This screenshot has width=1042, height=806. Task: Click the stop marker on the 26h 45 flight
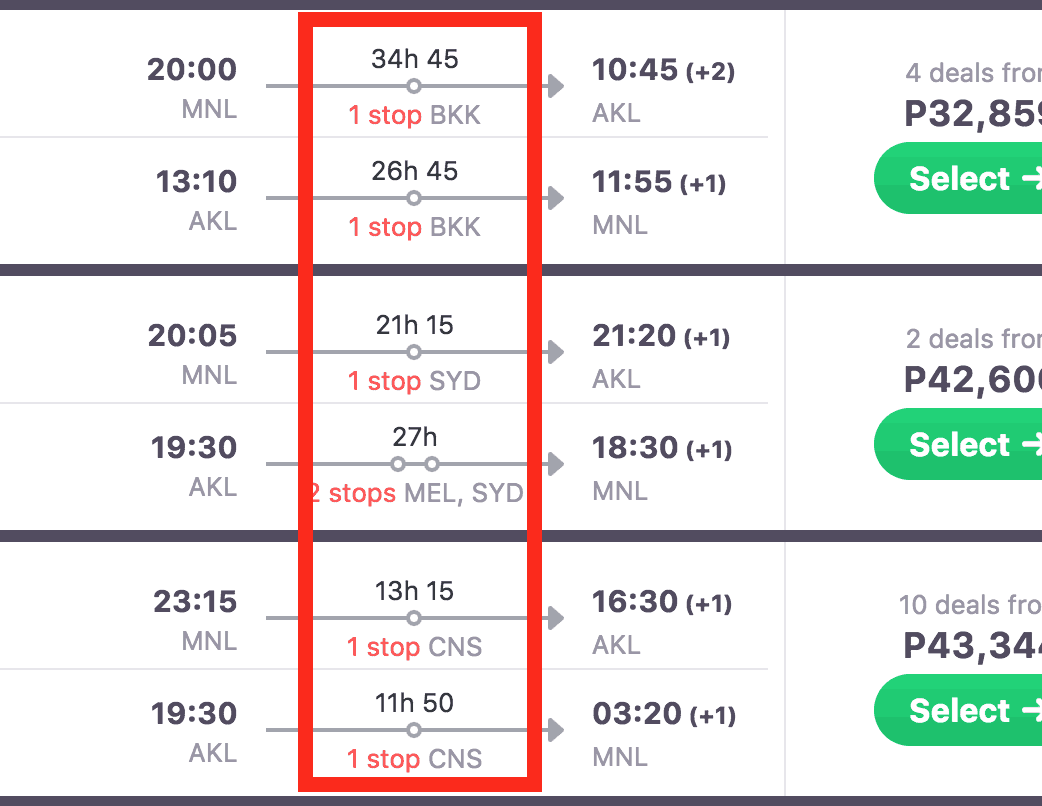point(414,198)
